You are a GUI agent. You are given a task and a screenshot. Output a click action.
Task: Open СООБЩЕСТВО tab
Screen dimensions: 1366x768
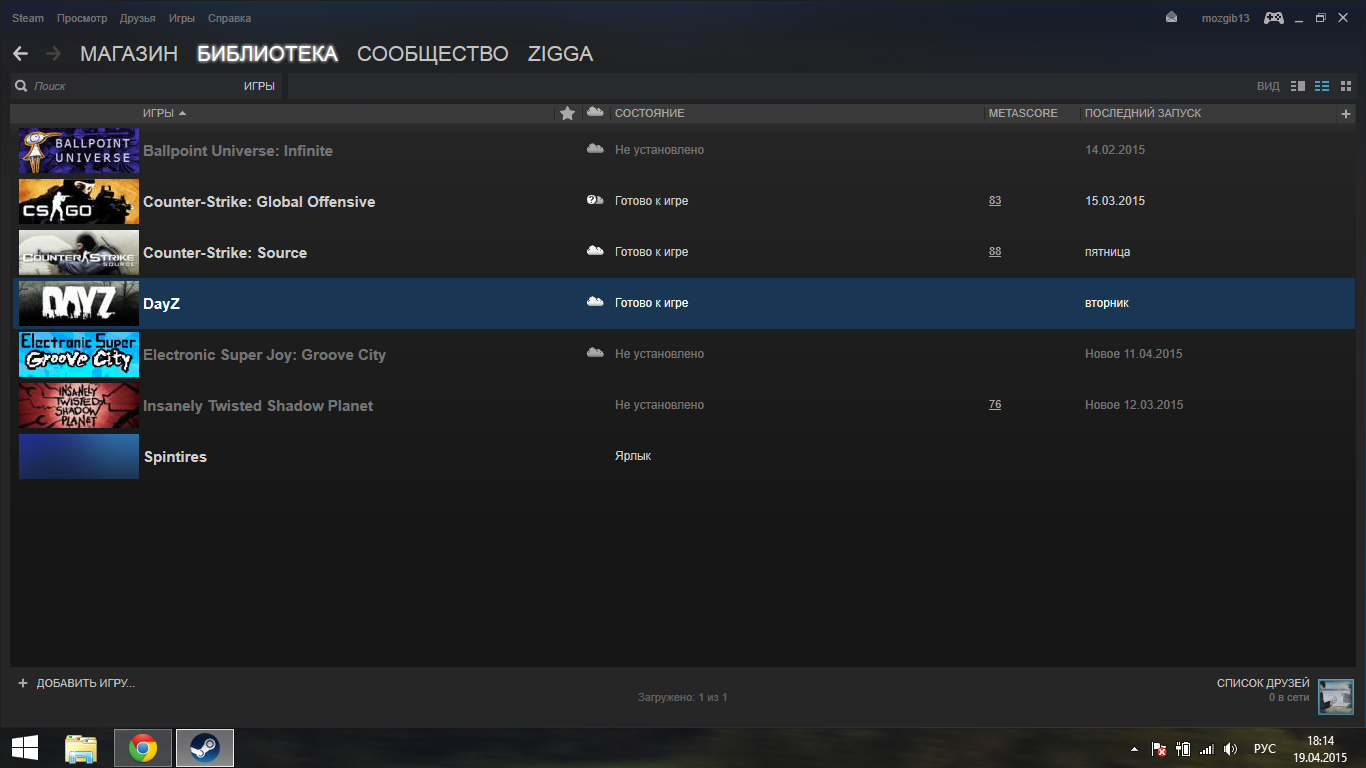pyautogui.click(x=433, y=54)
